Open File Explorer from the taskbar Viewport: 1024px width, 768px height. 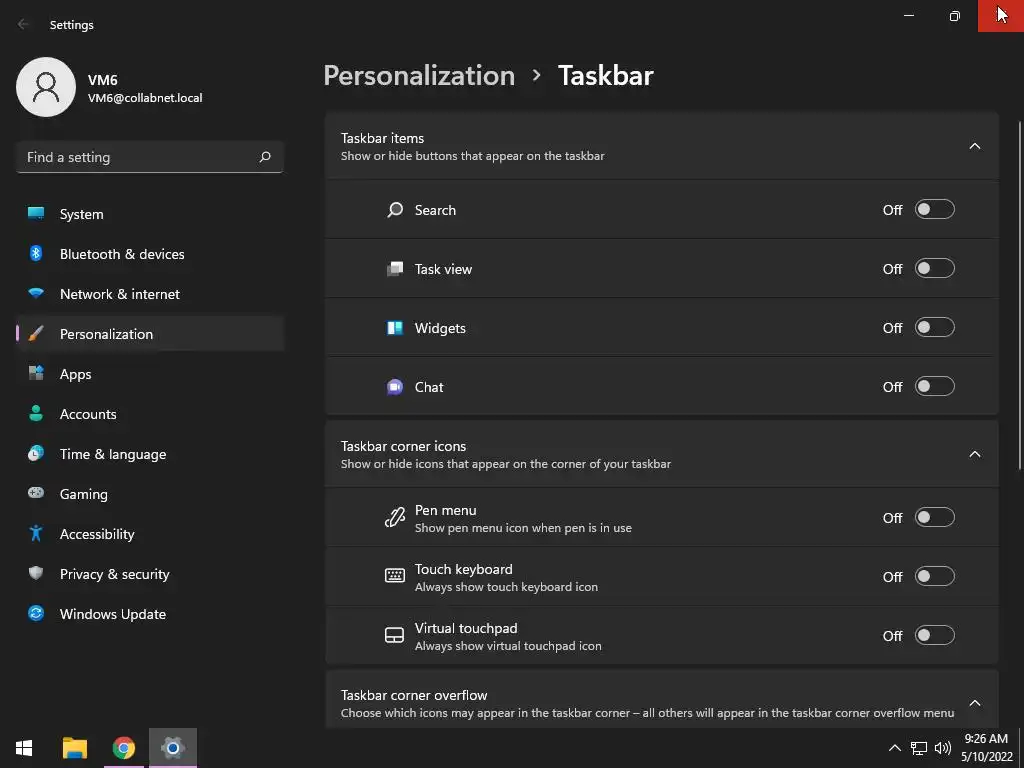(x=75, y=748)
